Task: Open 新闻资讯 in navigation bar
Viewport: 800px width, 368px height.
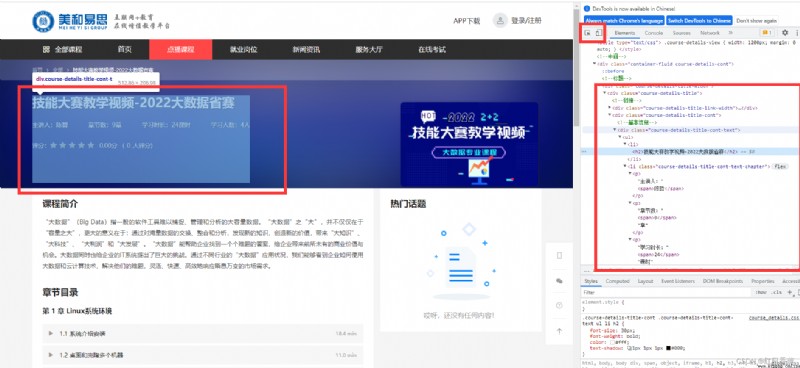Action: (x=306, y=50)
